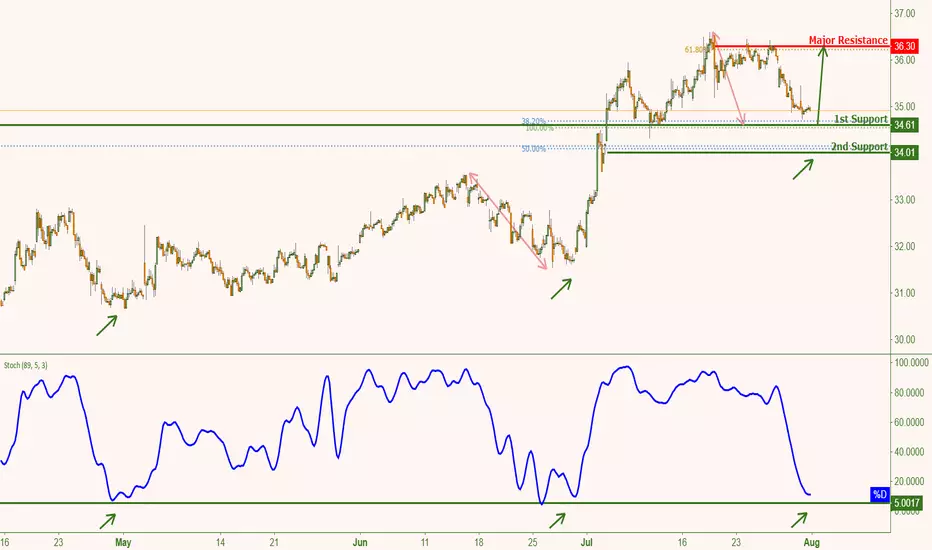Select the blue %D indicator tag
Viewport: 932px width, 550px height.
880,494
